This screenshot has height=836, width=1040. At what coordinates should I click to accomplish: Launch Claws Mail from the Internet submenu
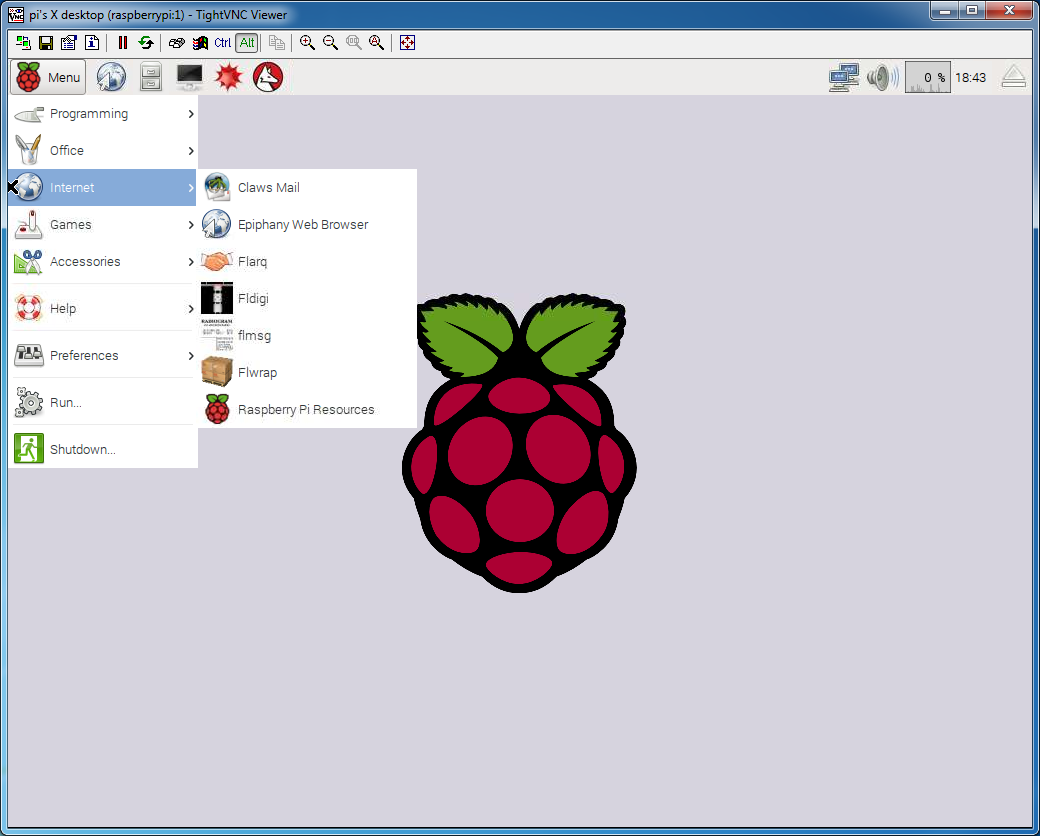coord(308,188)
